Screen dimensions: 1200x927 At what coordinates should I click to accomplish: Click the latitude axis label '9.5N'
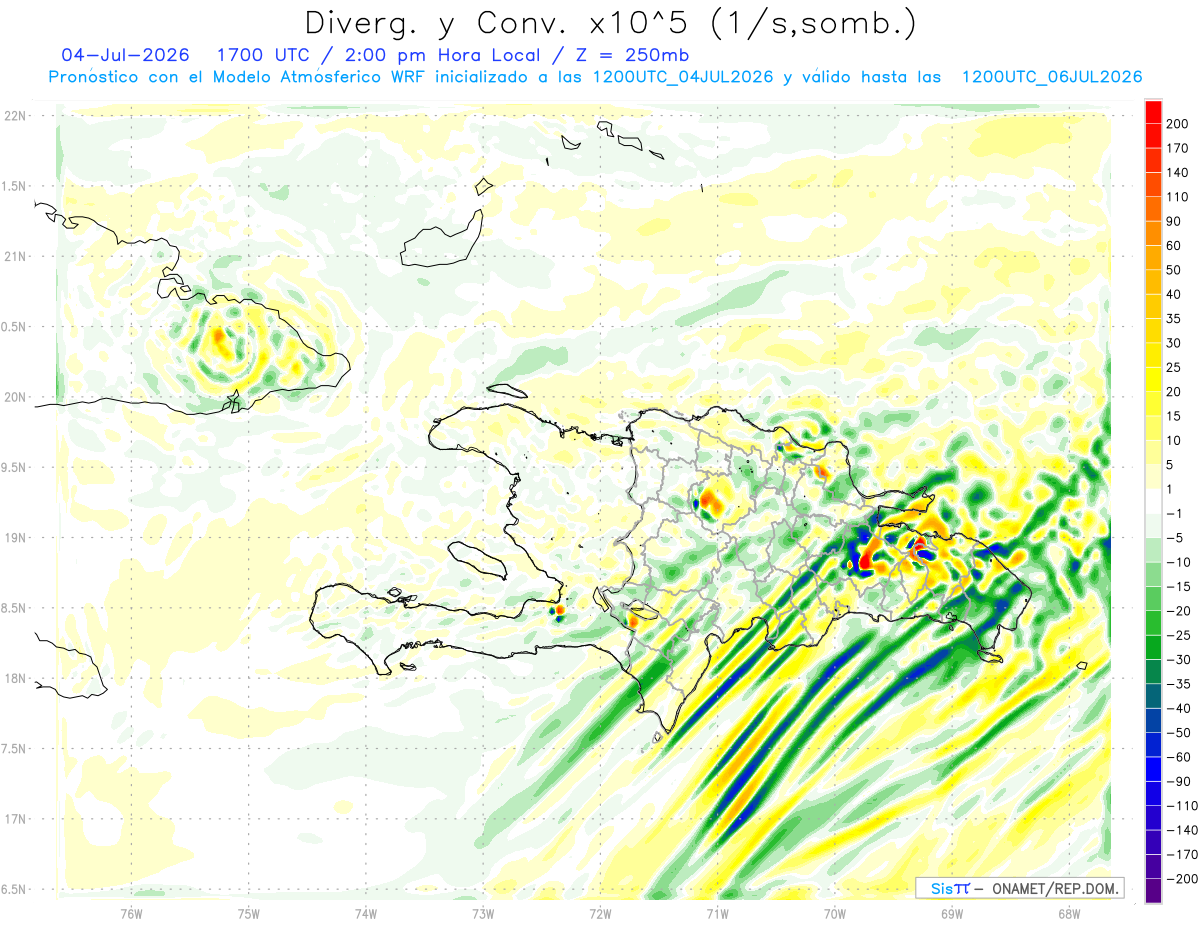tap(14, 468)
